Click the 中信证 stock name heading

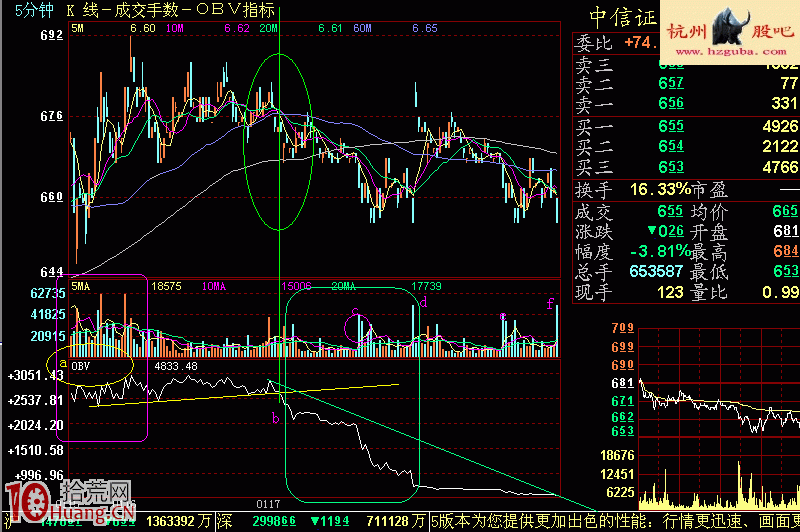click(623, 17)
